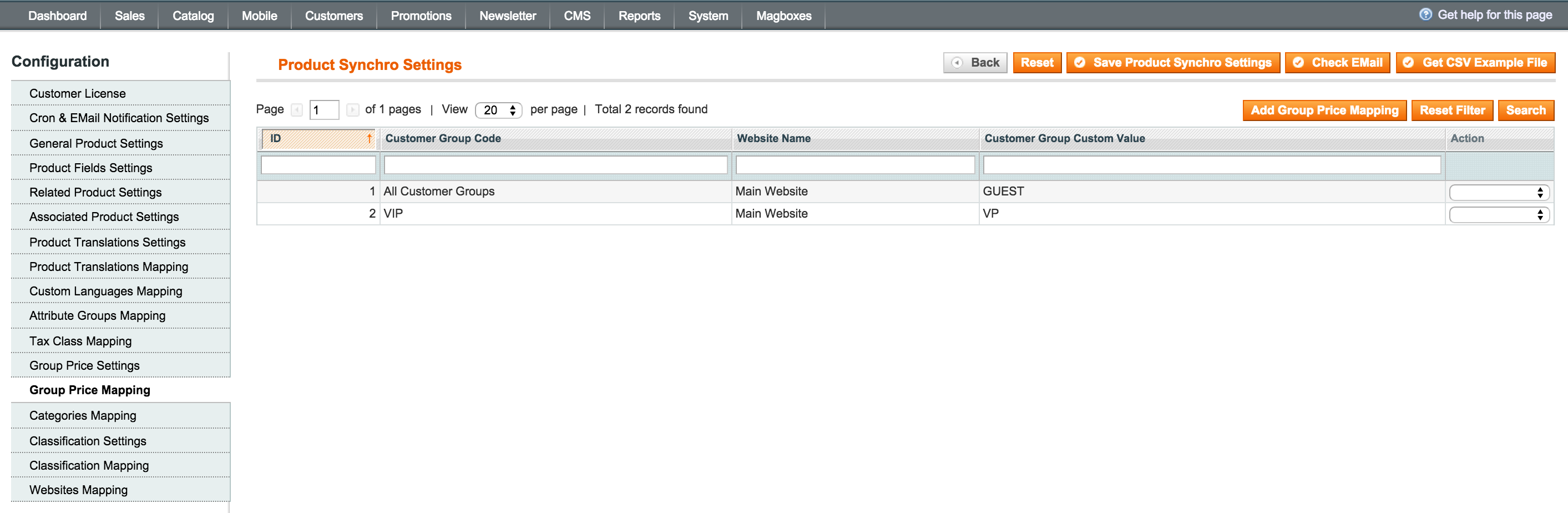Screen dimensions: 1568x513
Task: Open Product Translations Mapping tab
Action: coord(120,267)
